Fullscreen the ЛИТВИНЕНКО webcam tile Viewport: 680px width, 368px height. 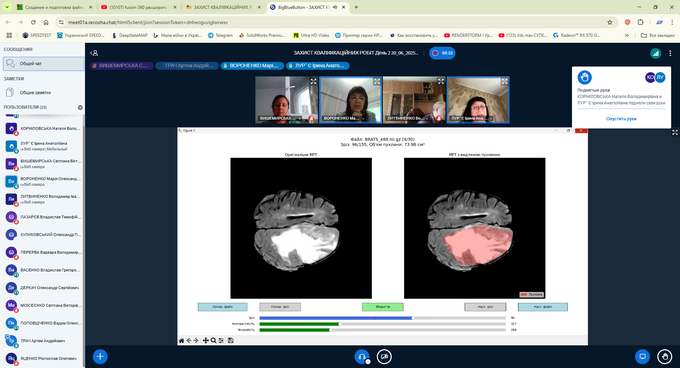pos(441,81)
